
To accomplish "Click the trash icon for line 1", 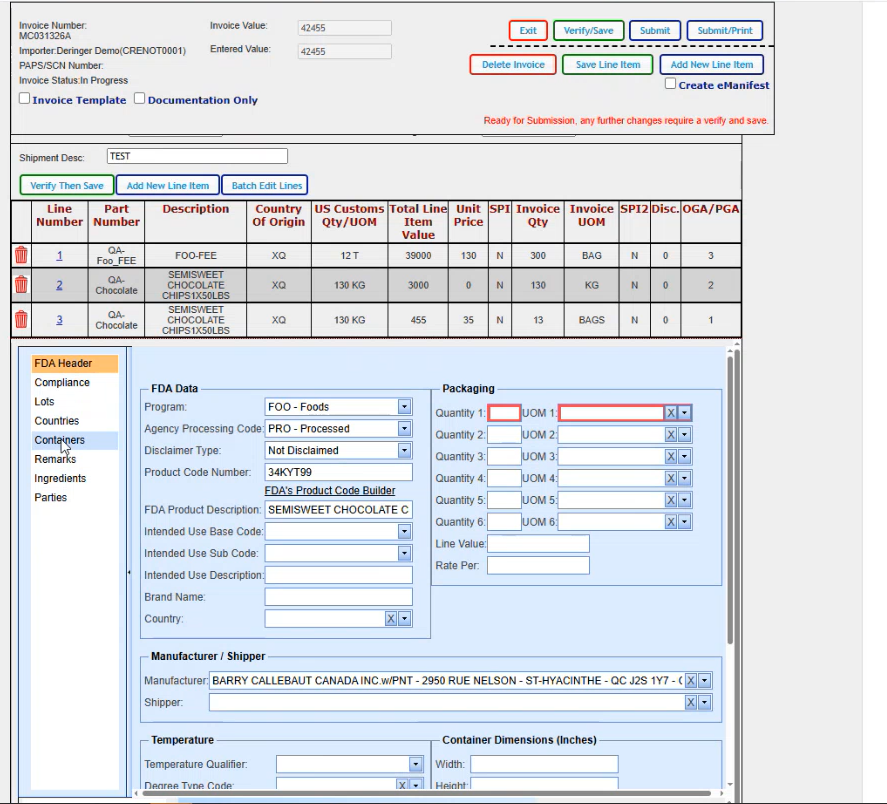I will click(20, 255).
